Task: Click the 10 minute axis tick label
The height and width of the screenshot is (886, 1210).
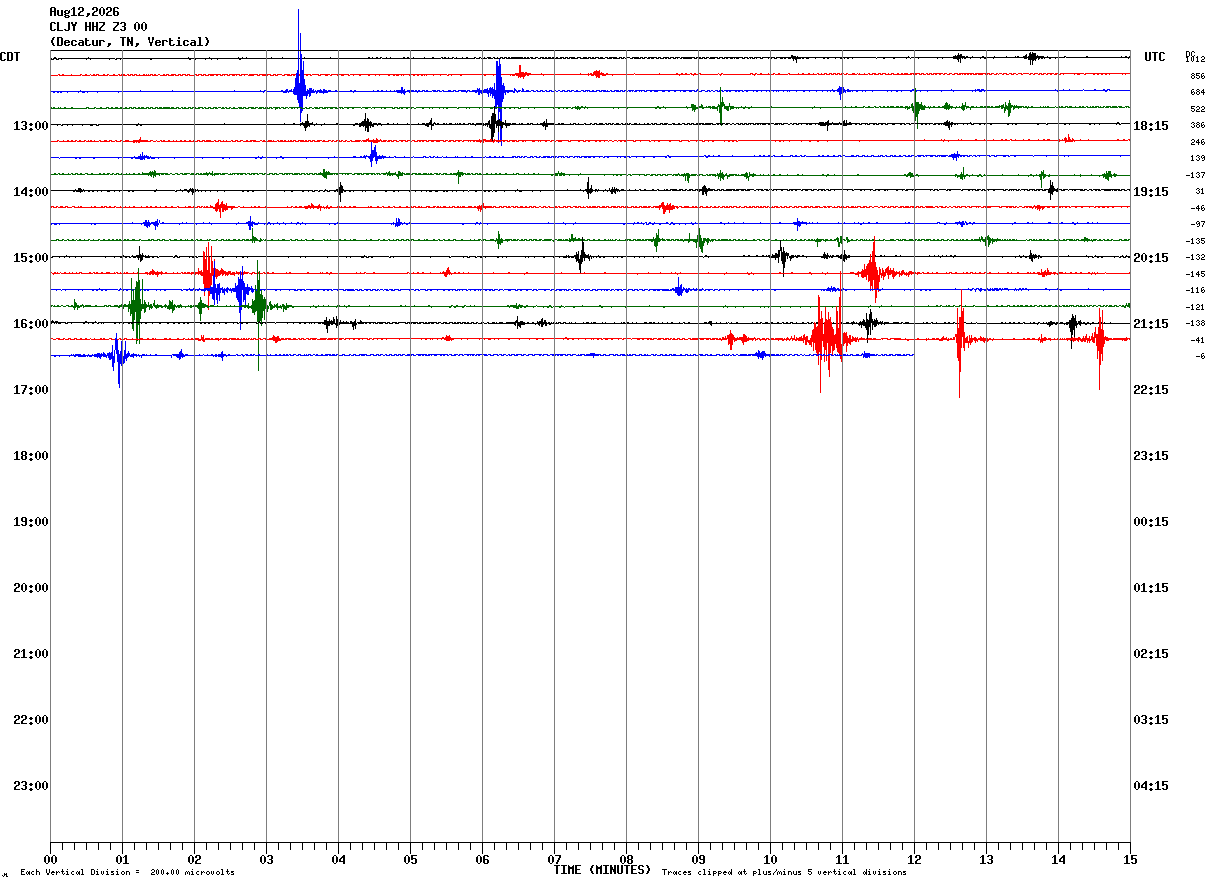Action: (x=770, y=860)
